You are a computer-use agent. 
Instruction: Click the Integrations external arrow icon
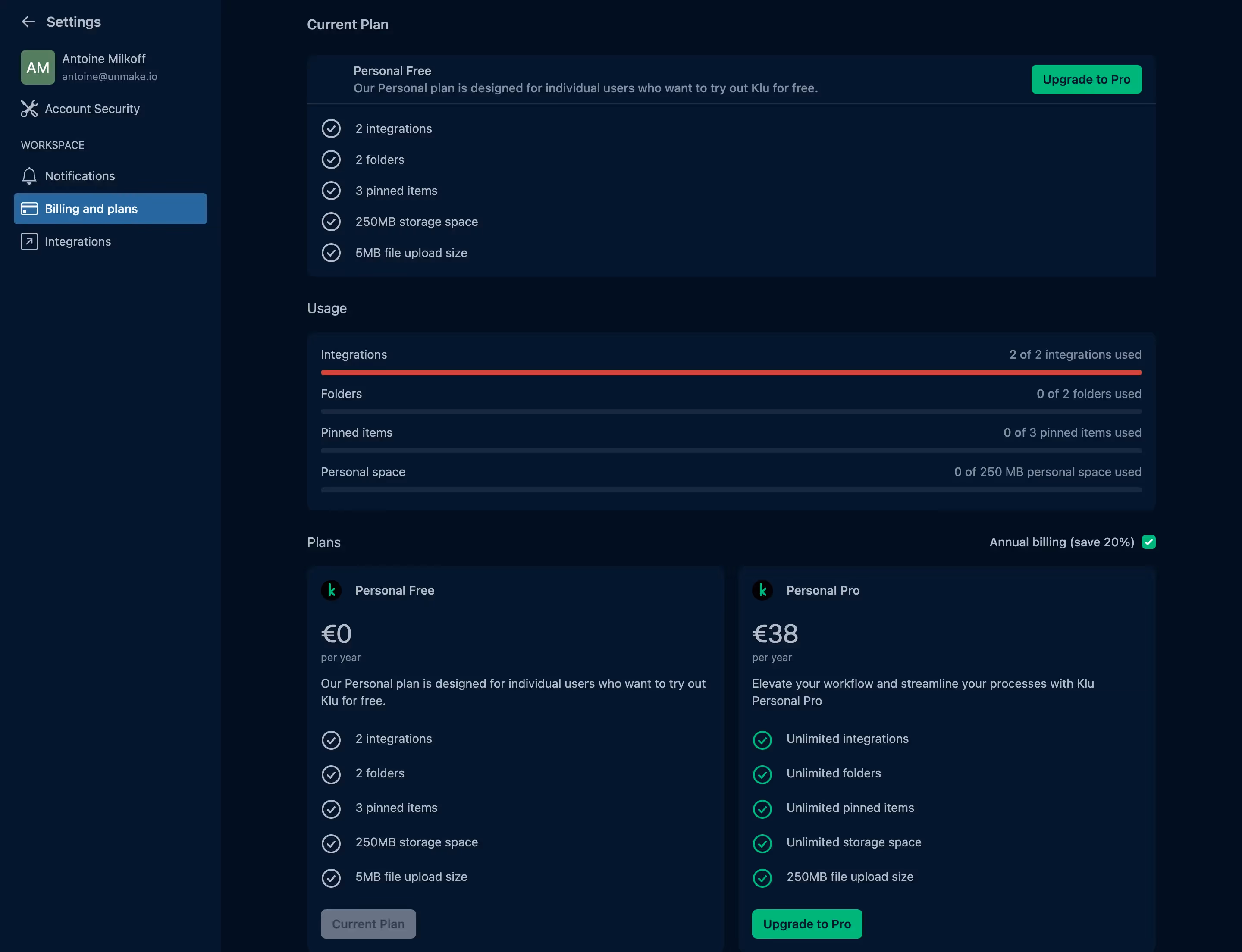click(x=29, y=241)
